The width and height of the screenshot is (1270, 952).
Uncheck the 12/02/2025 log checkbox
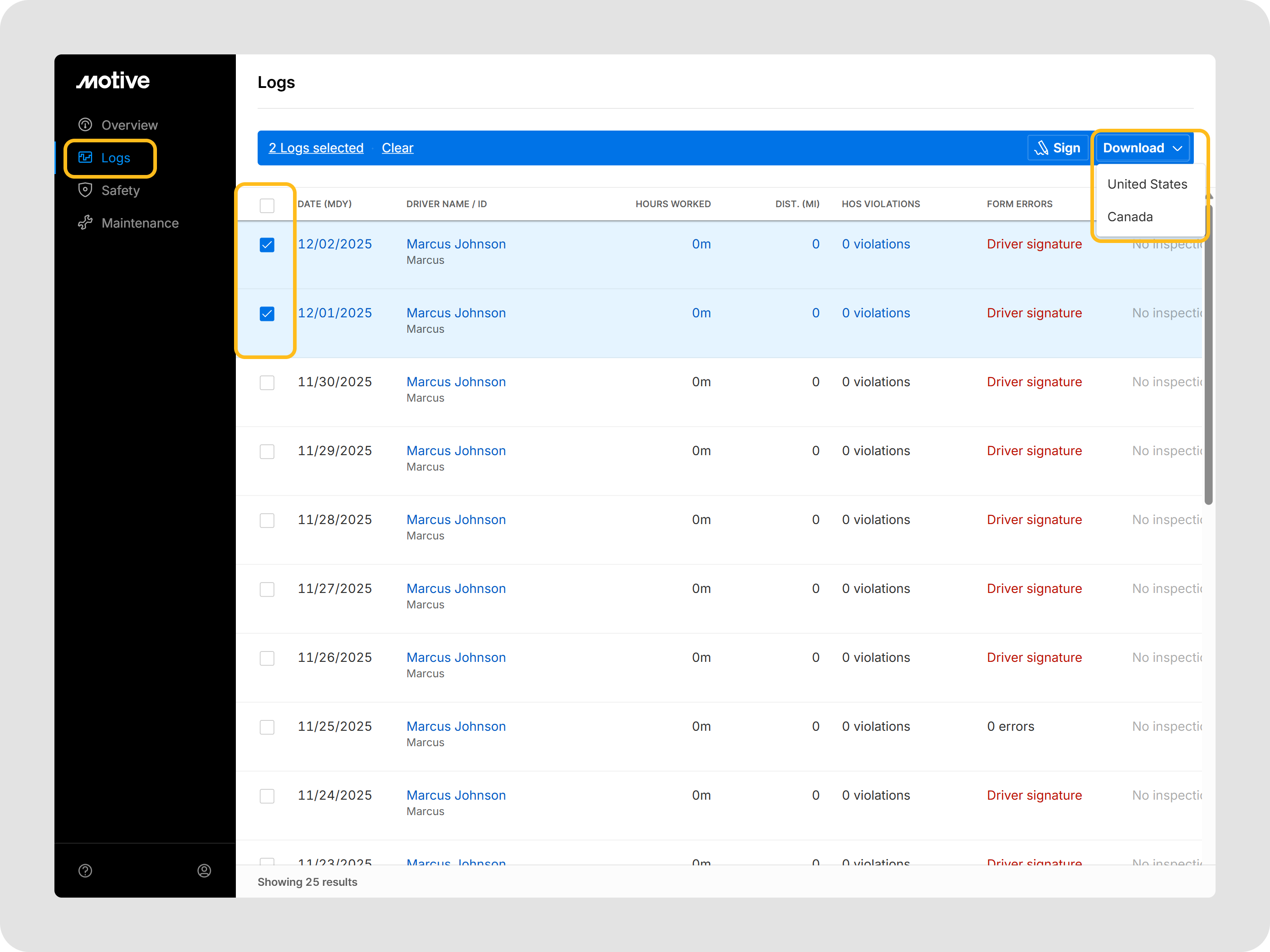[267, 245]
